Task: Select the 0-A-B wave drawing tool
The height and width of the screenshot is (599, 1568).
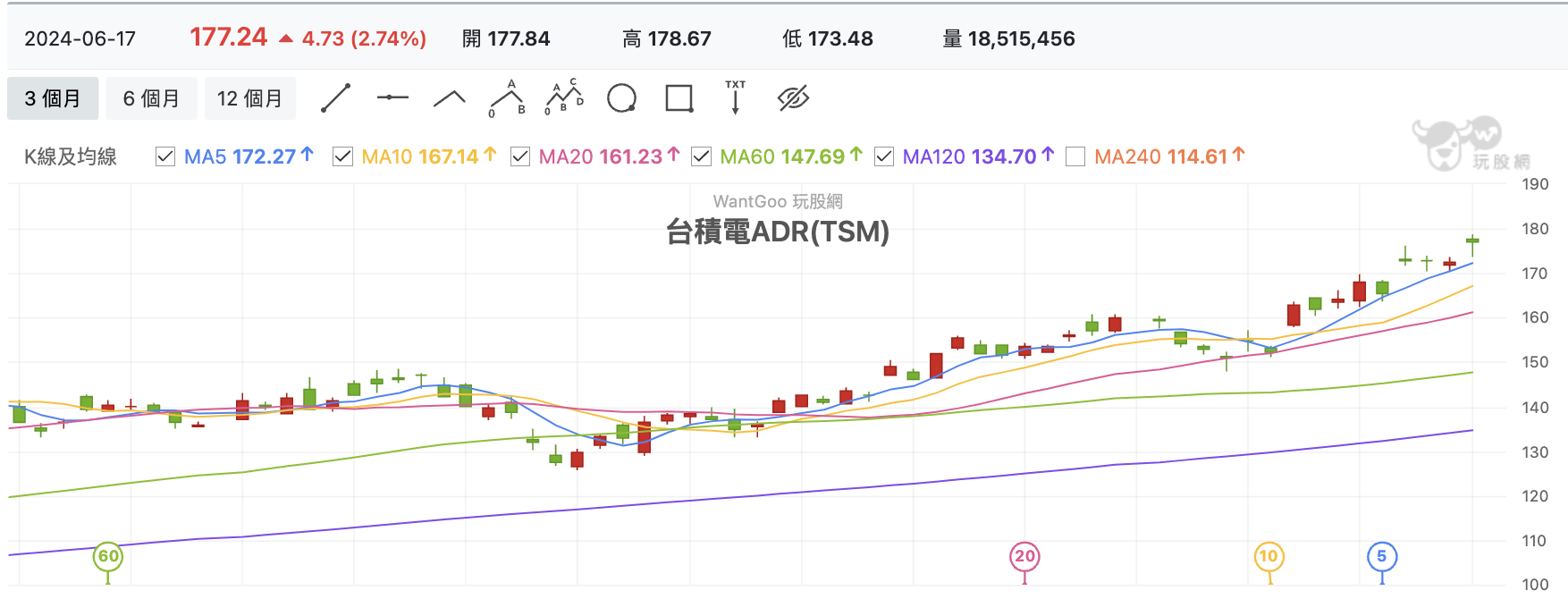Action: click(x=507, y=98)
